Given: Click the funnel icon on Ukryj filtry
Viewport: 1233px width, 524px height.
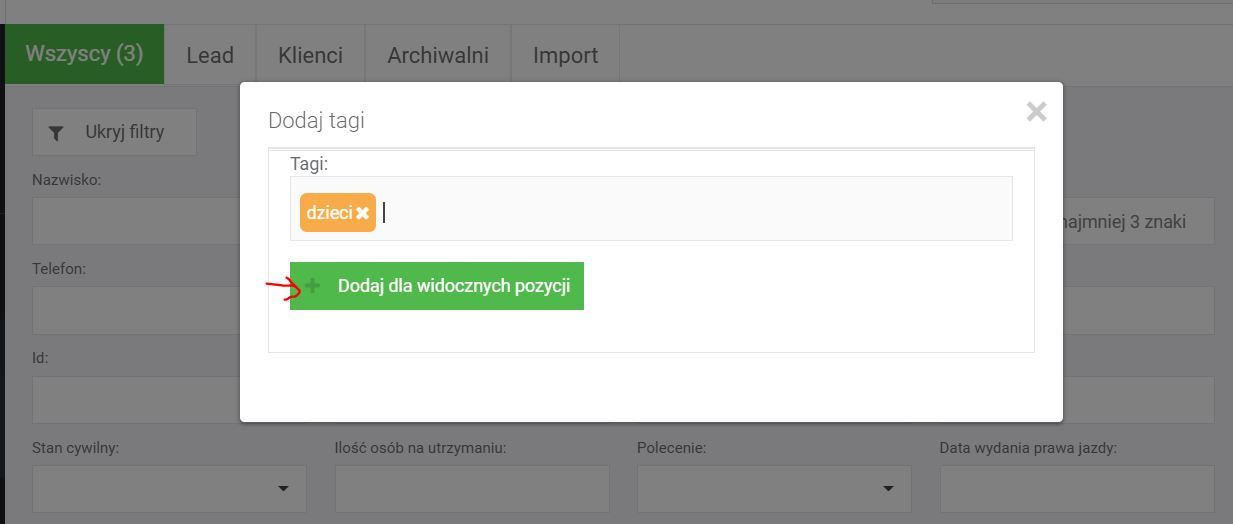Looking at the screenshot, I should pyautogui.click(x=57, y=132).
